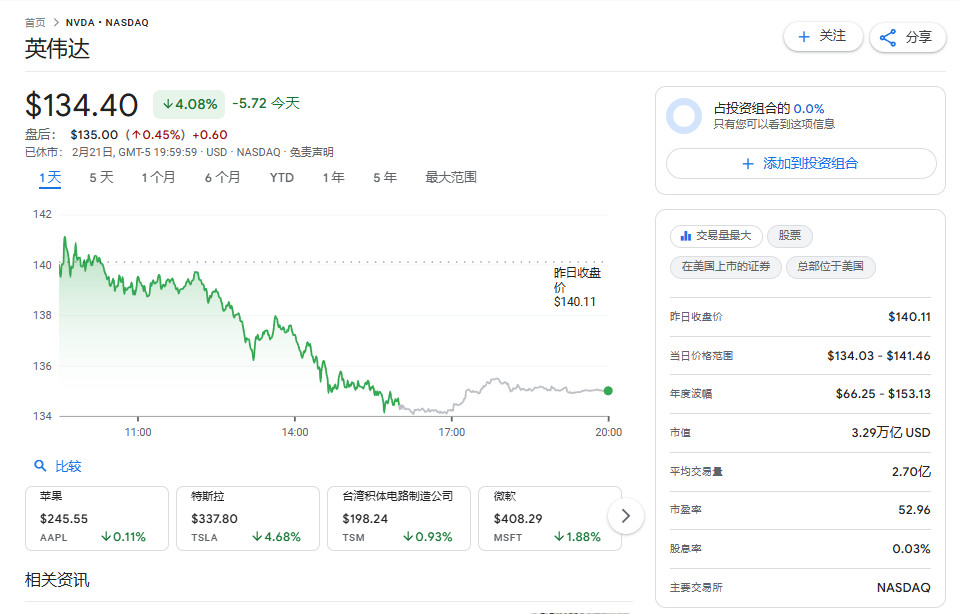This screenshot has height=614, width=961.
Task: Click the green end-point dot on chart
Action: coord(608,391)
